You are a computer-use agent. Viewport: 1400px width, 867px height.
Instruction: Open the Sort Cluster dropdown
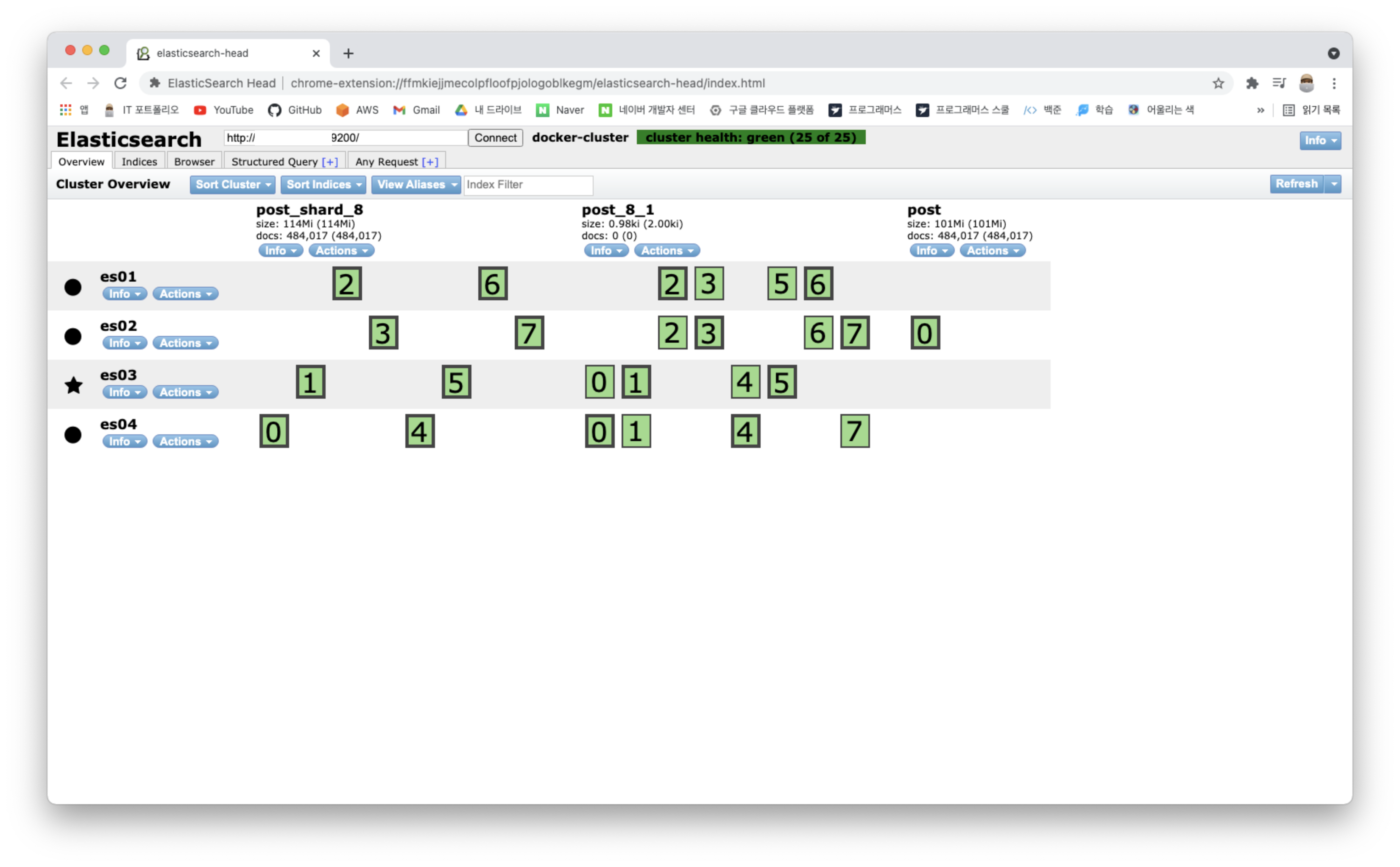(x=232, y=185)
